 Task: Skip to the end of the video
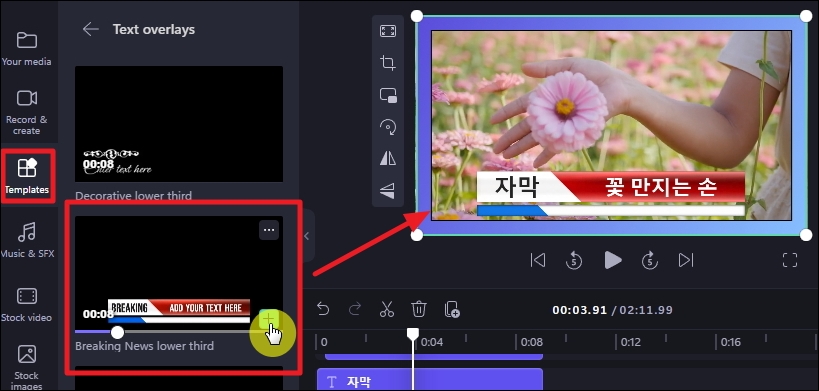686,260
